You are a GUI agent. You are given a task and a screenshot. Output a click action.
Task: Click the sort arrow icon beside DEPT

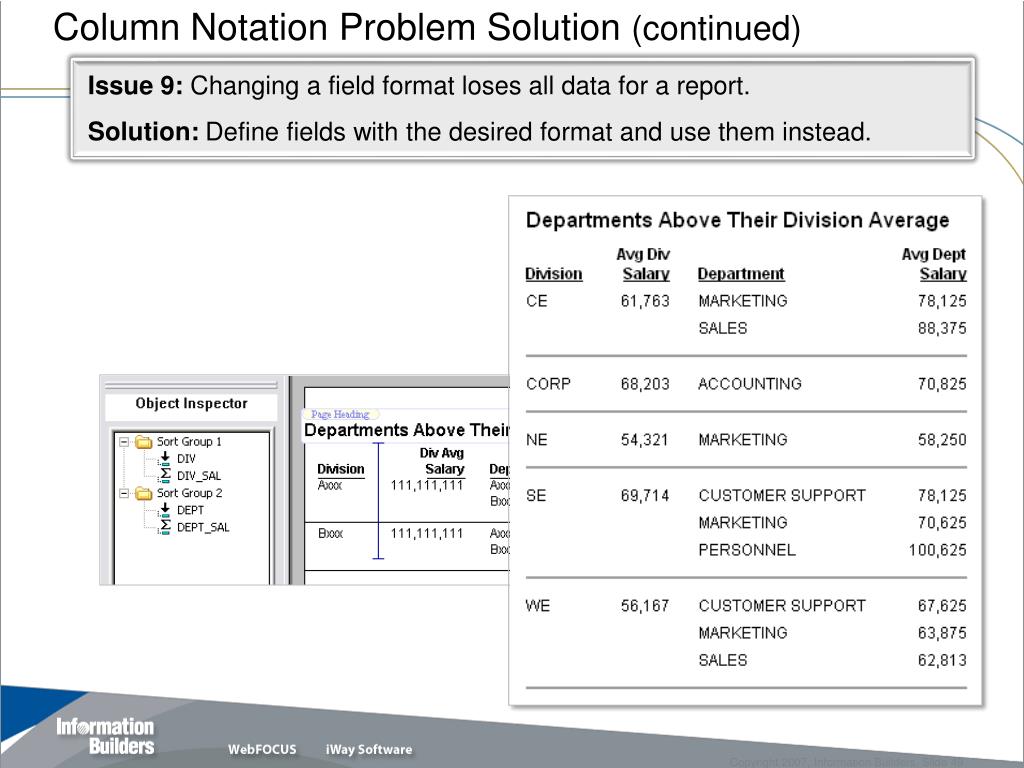[165, 510]
